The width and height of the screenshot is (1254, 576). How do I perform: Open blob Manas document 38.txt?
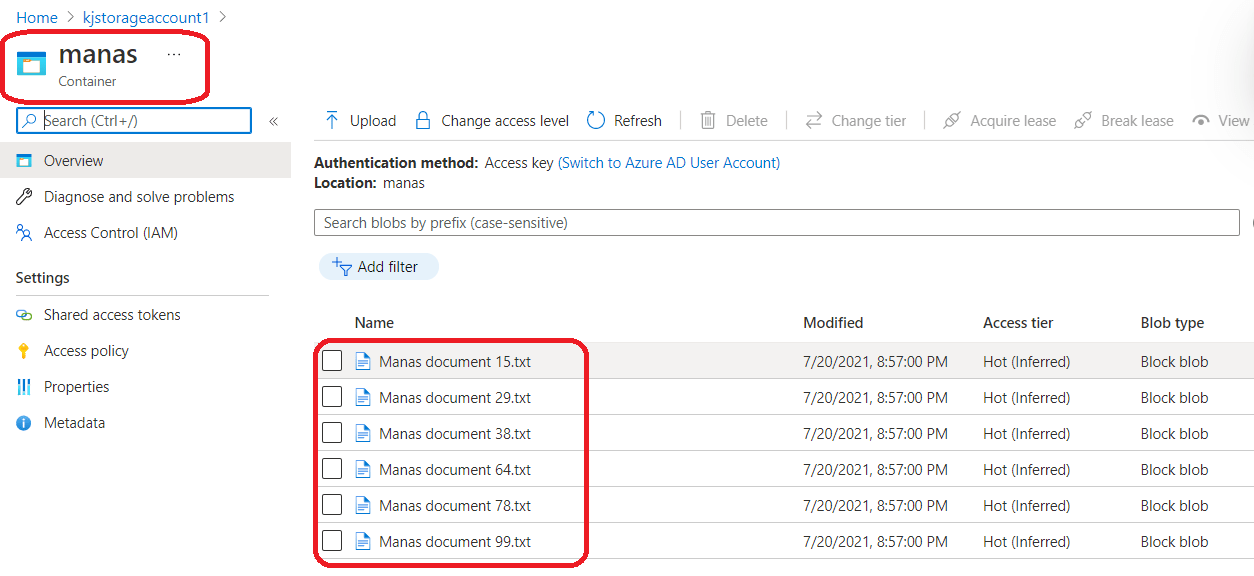click(455, 433)
